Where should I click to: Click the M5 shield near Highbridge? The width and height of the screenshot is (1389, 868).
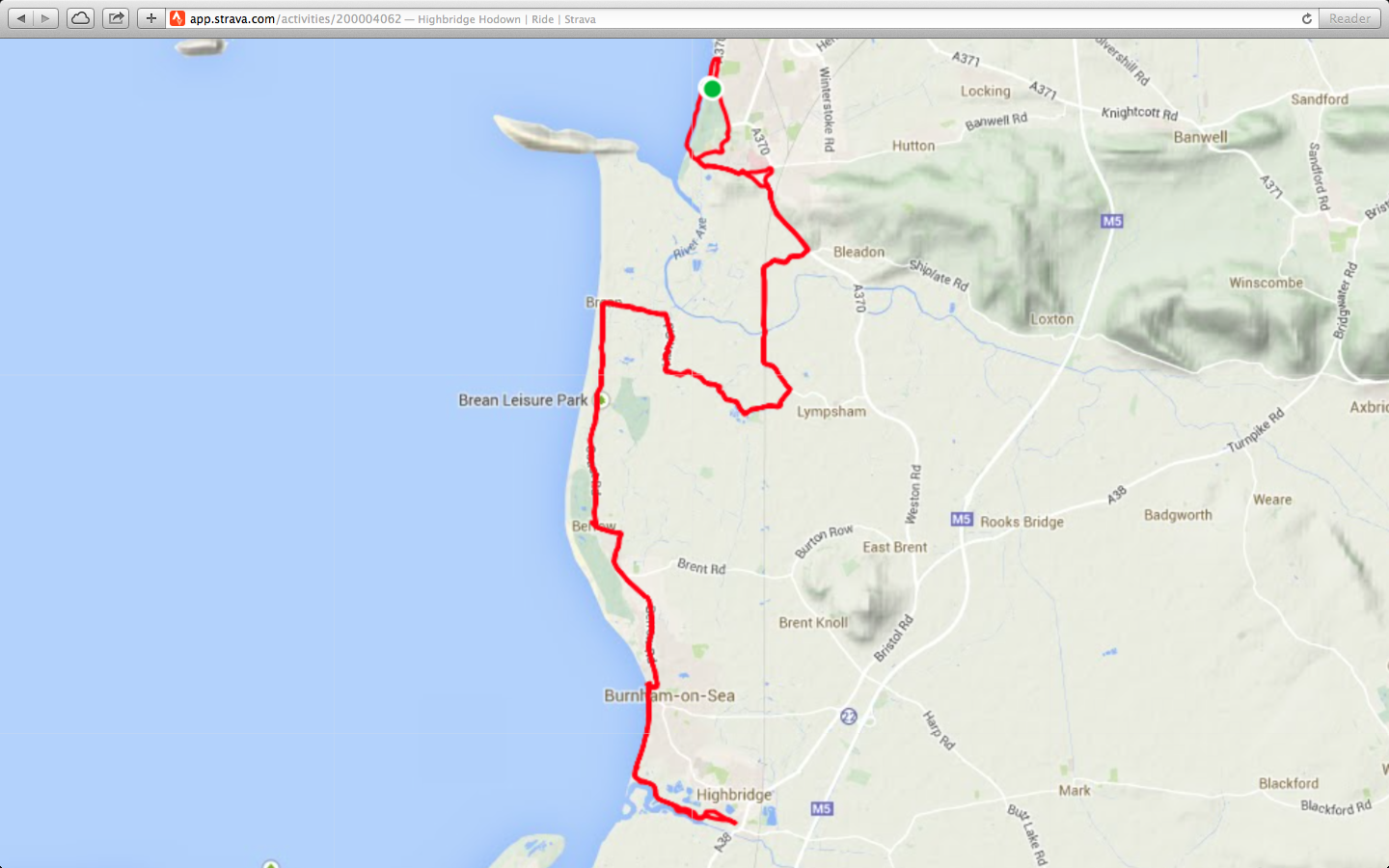click(822, 808)
